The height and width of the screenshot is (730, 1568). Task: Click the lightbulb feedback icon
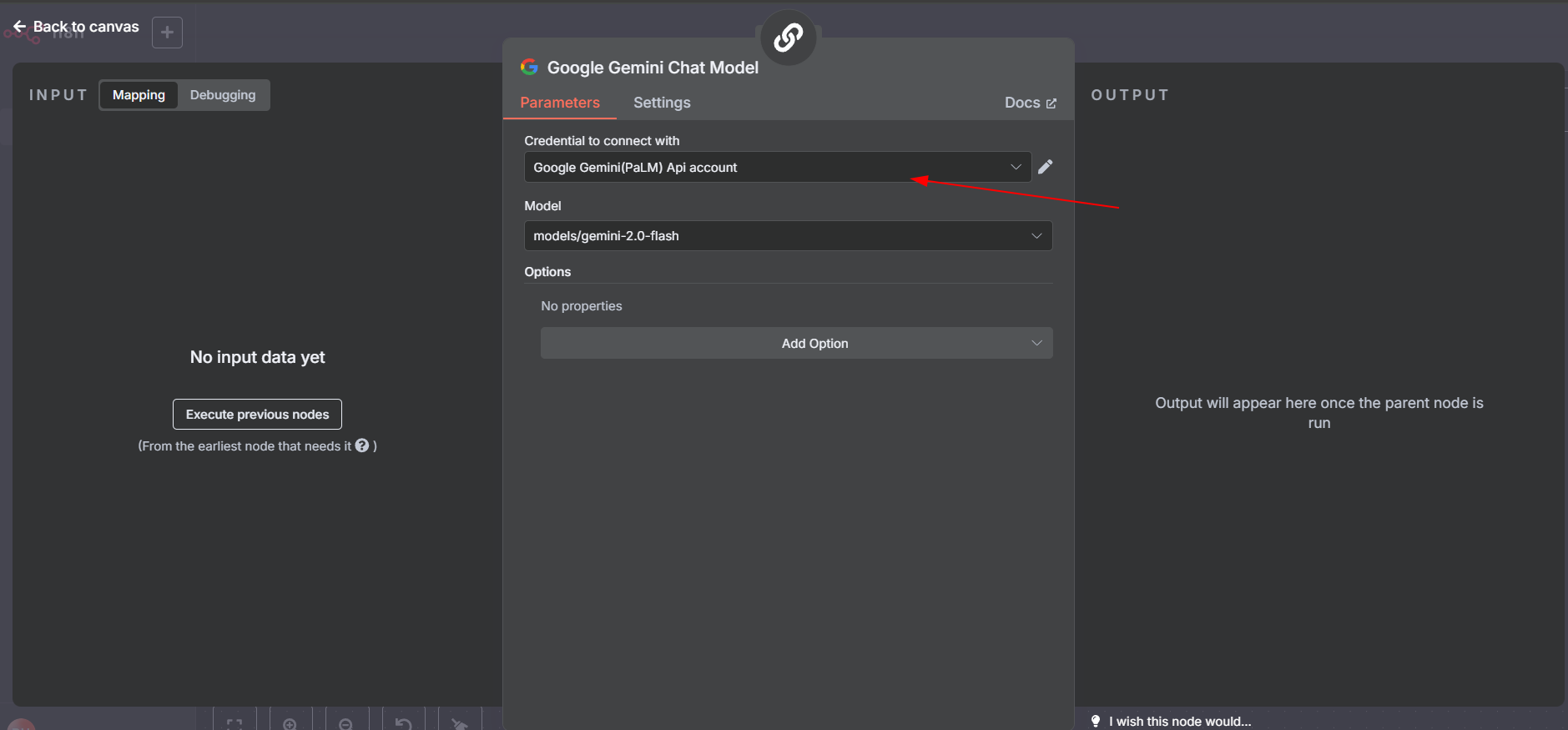[x=1096, y=721]
